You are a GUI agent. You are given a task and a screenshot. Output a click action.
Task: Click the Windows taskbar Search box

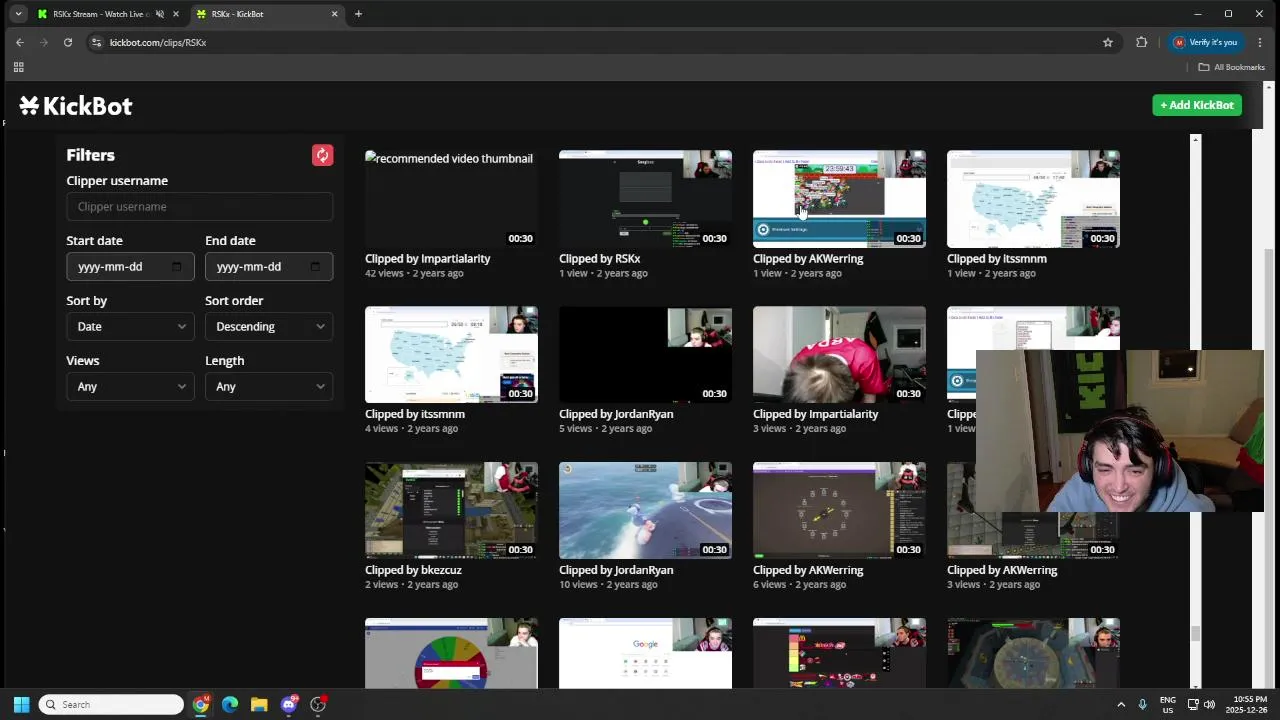click(x=111, y=704)
